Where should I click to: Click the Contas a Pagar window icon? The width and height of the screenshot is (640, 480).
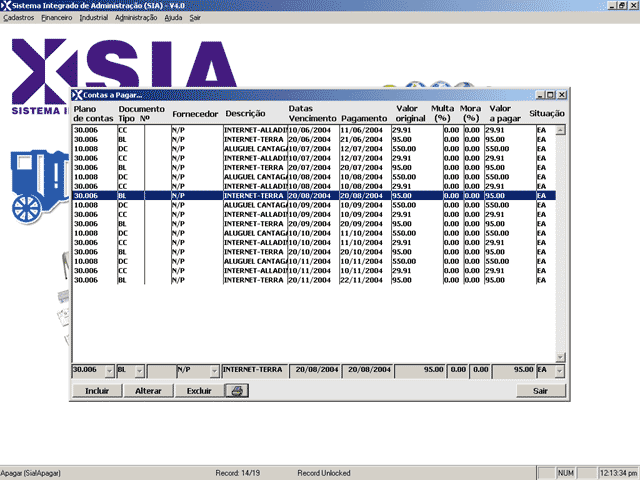pos(78,94)
